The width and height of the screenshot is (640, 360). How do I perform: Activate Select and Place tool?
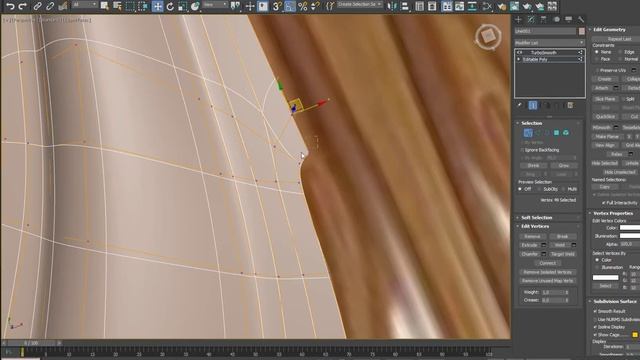[195, 6]
